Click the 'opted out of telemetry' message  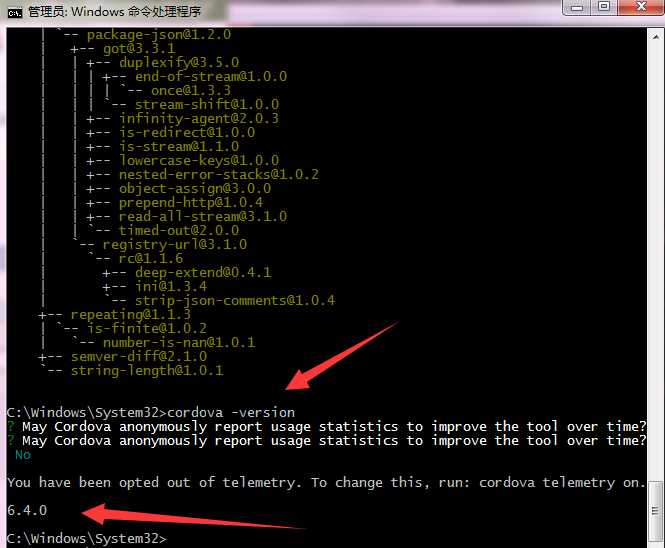tap(327, 482)
